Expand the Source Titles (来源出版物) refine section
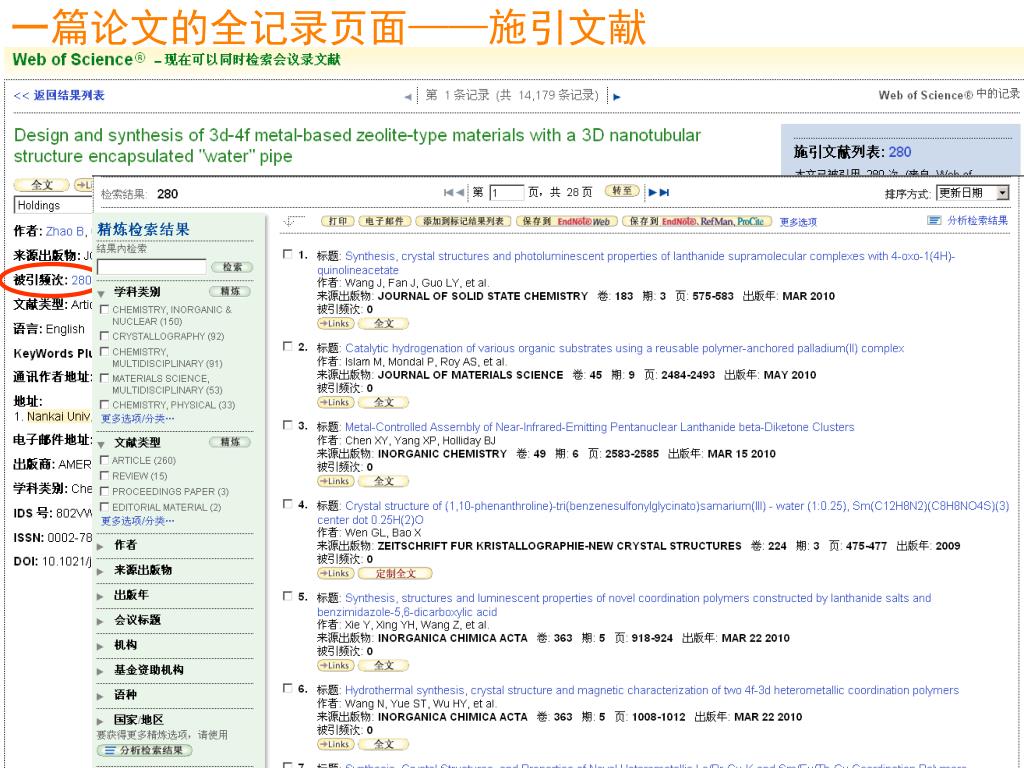The height and width of the screenshot is (768, 1024). point(101,571)
